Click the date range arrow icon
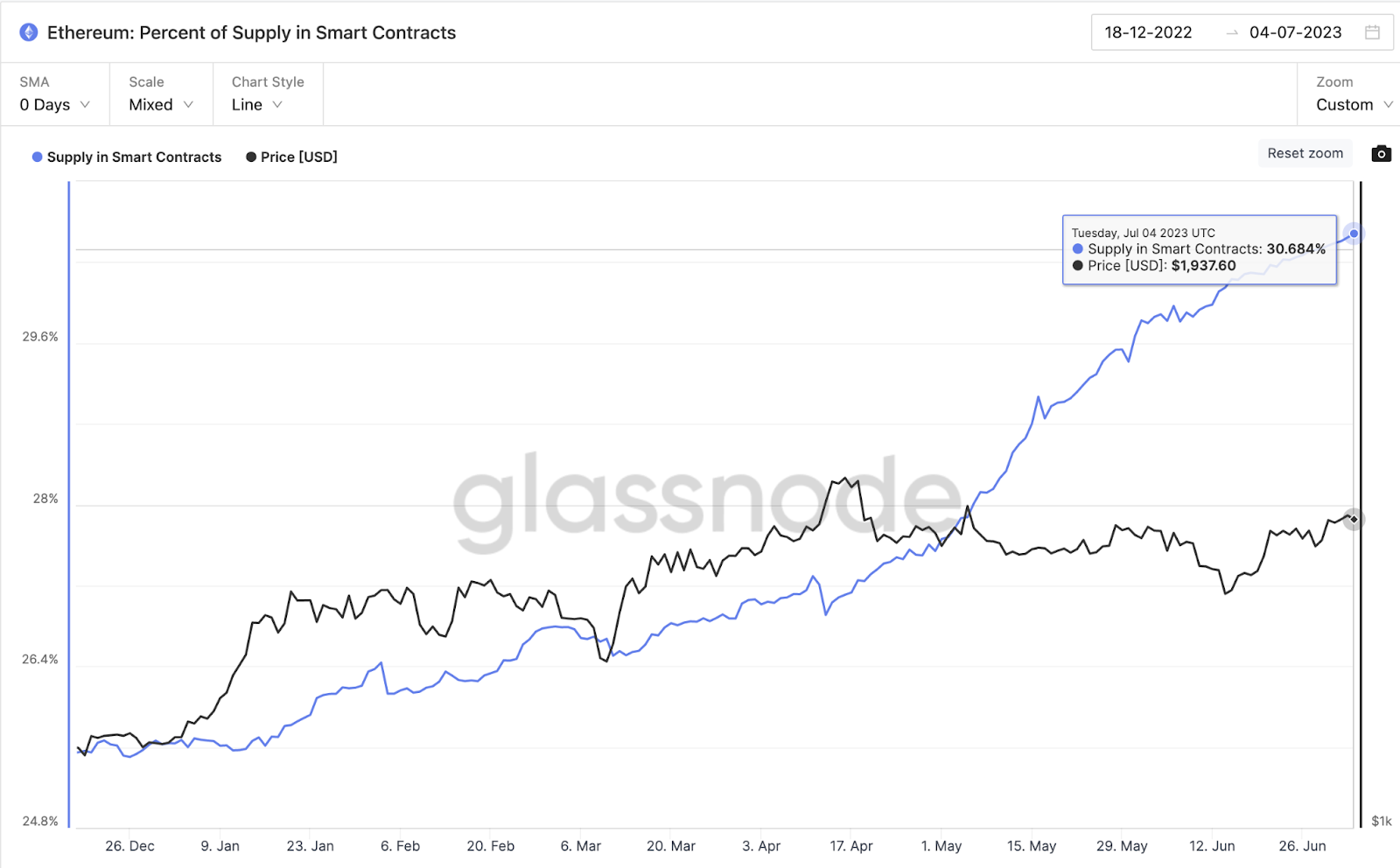The height and width of the screenshot is (868, 1400). (x=1232, y=33)
